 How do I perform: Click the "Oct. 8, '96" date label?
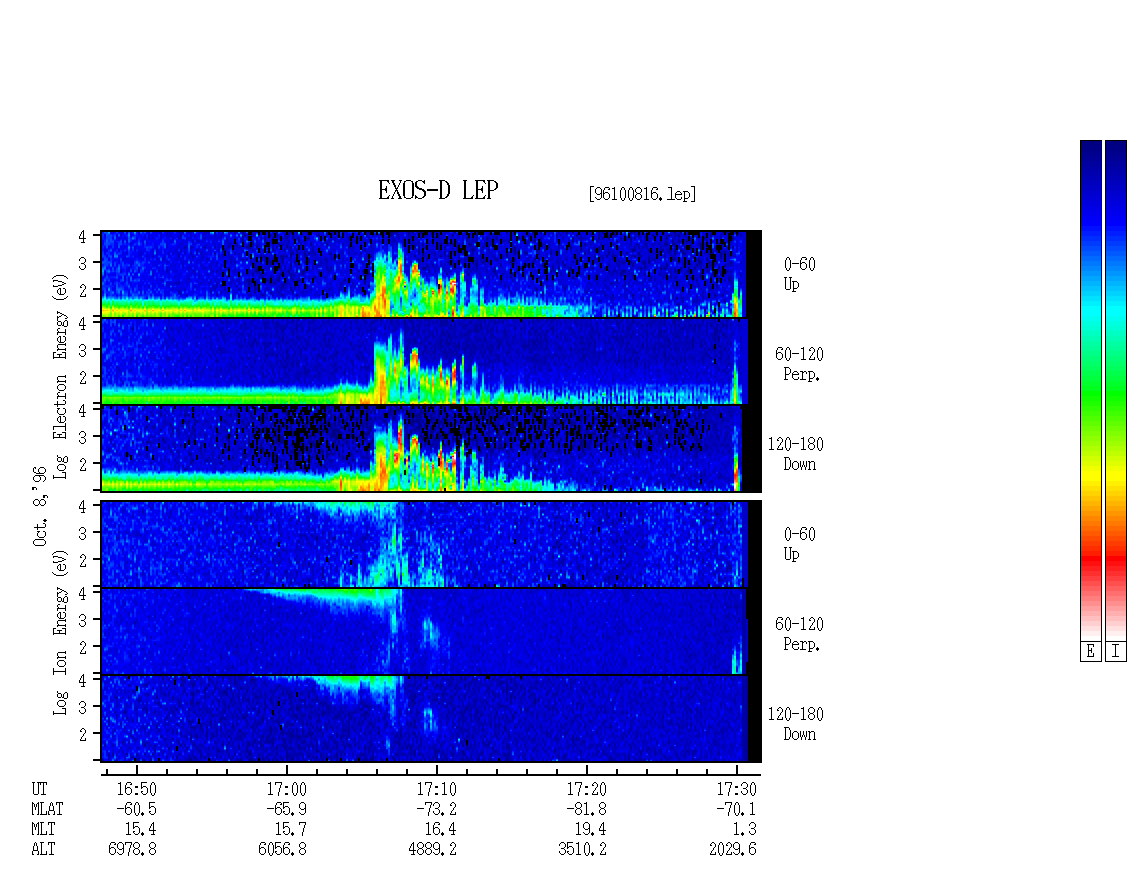pyautogui.click(x=40, y=506)
